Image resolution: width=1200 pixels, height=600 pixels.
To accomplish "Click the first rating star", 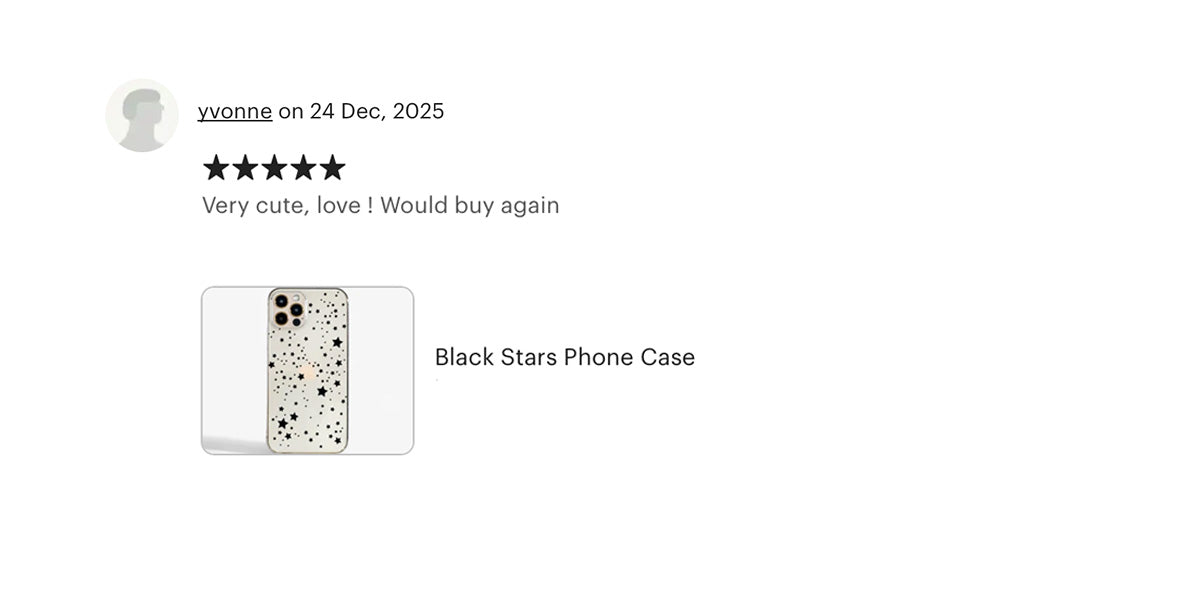I will (216, 168).
